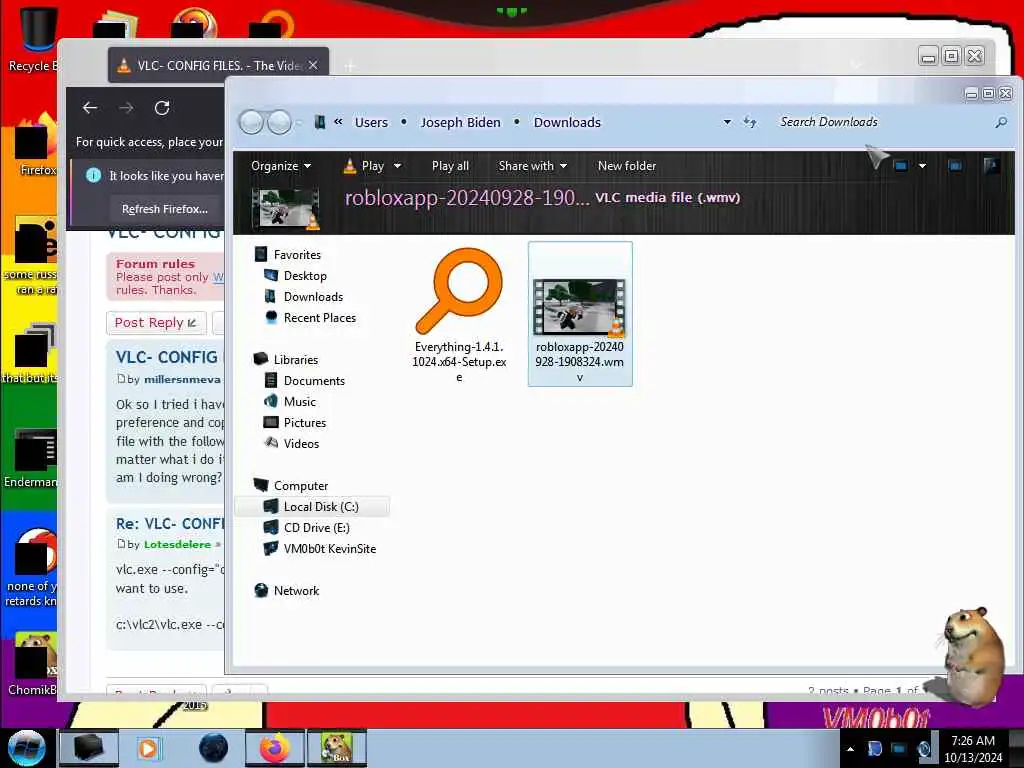Viewport: 1024px width, 768px height.
Task: Click the Post Reply button in forum
Action: tap(155, 323)
